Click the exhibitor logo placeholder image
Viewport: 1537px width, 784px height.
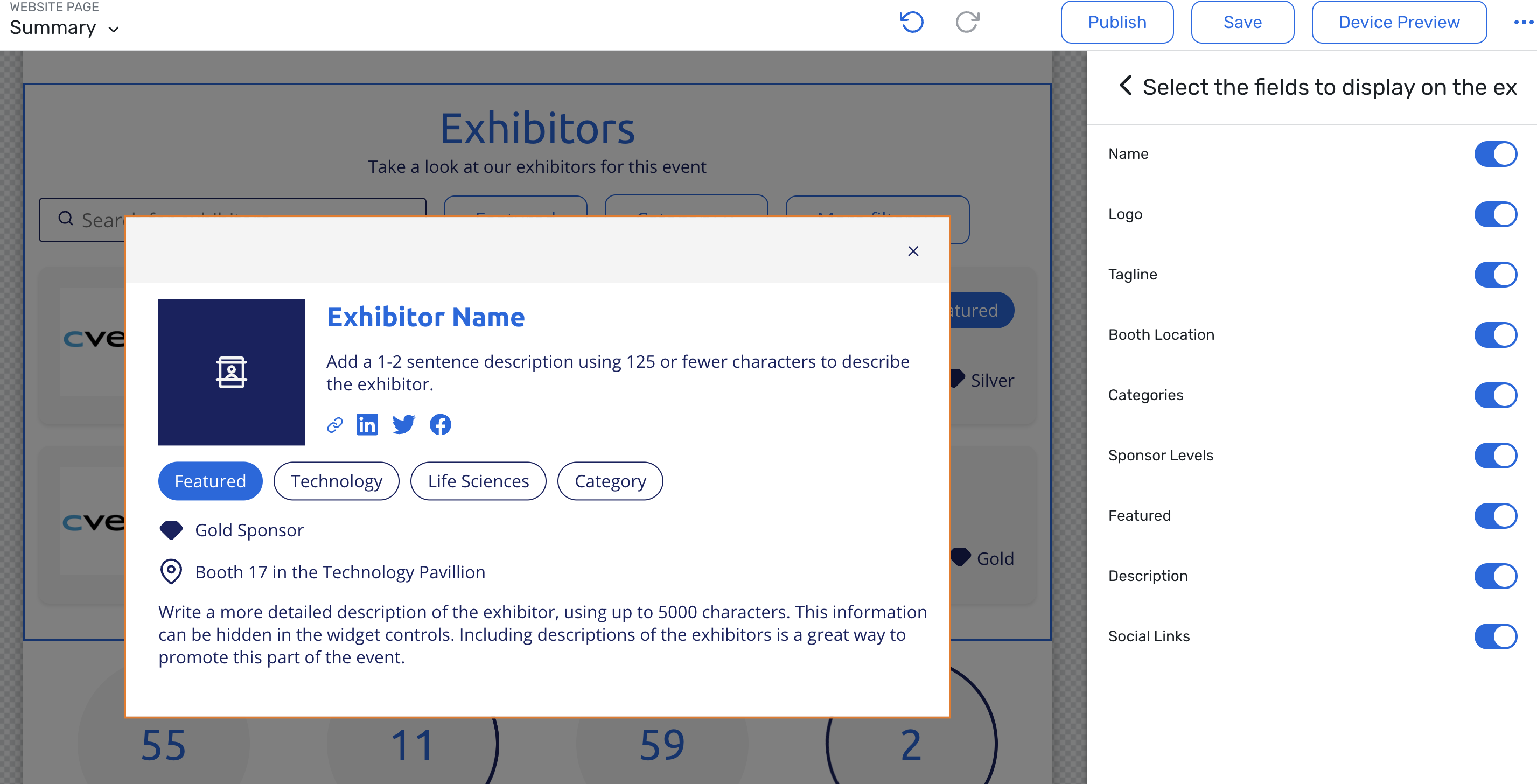[x=232, y=372]
